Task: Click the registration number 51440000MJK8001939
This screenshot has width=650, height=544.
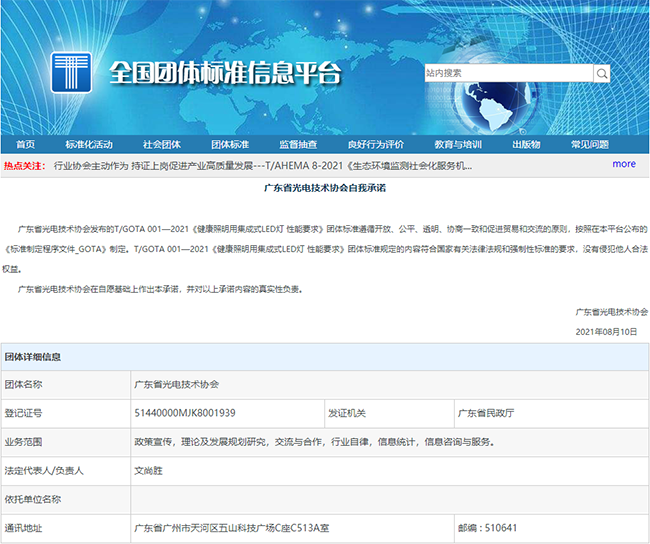Action: tap(184, 413)
